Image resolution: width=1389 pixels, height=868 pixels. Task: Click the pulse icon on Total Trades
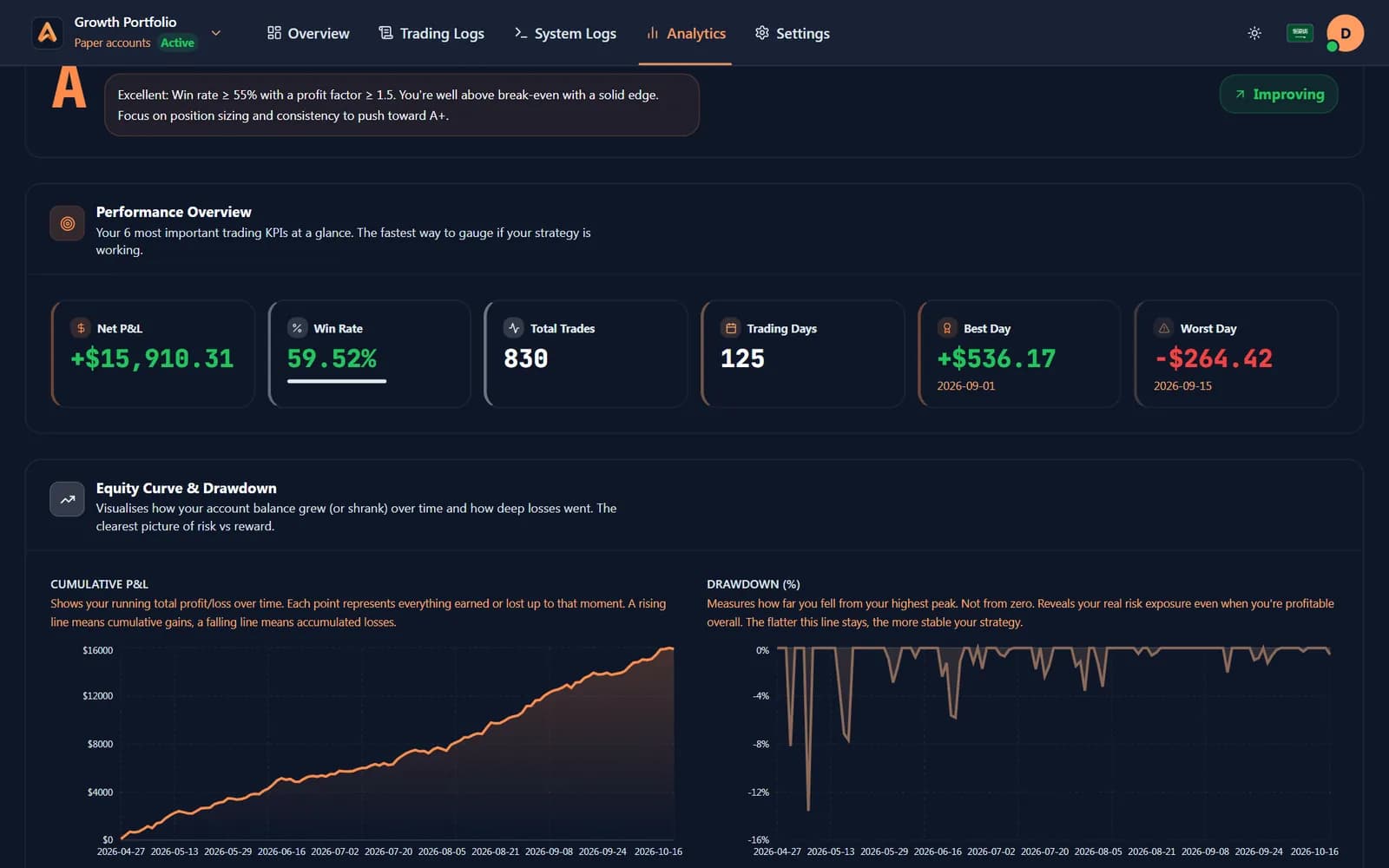click(x=514, y=328)
